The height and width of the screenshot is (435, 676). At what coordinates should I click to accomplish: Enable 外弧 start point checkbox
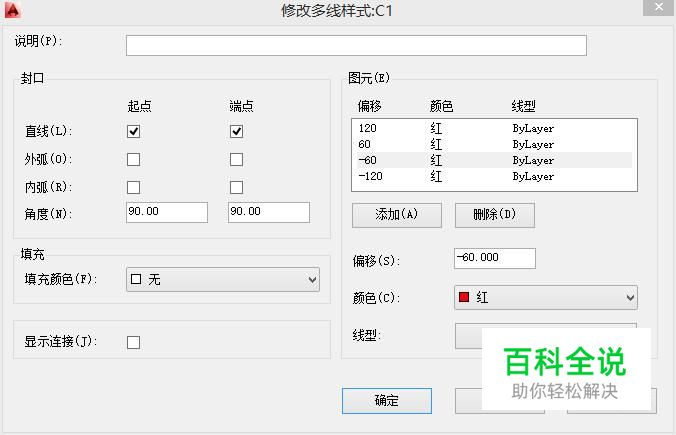[134, 160]
